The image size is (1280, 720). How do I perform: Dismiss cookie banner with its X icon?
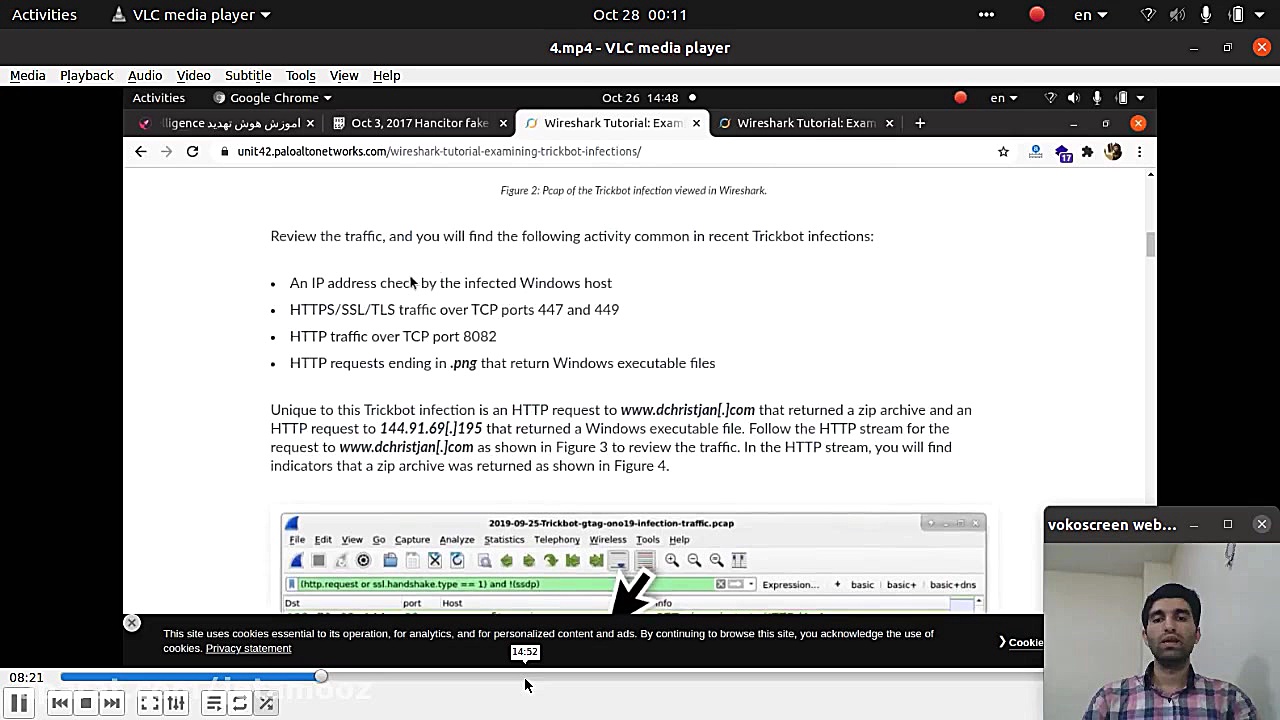coord(131,623)
